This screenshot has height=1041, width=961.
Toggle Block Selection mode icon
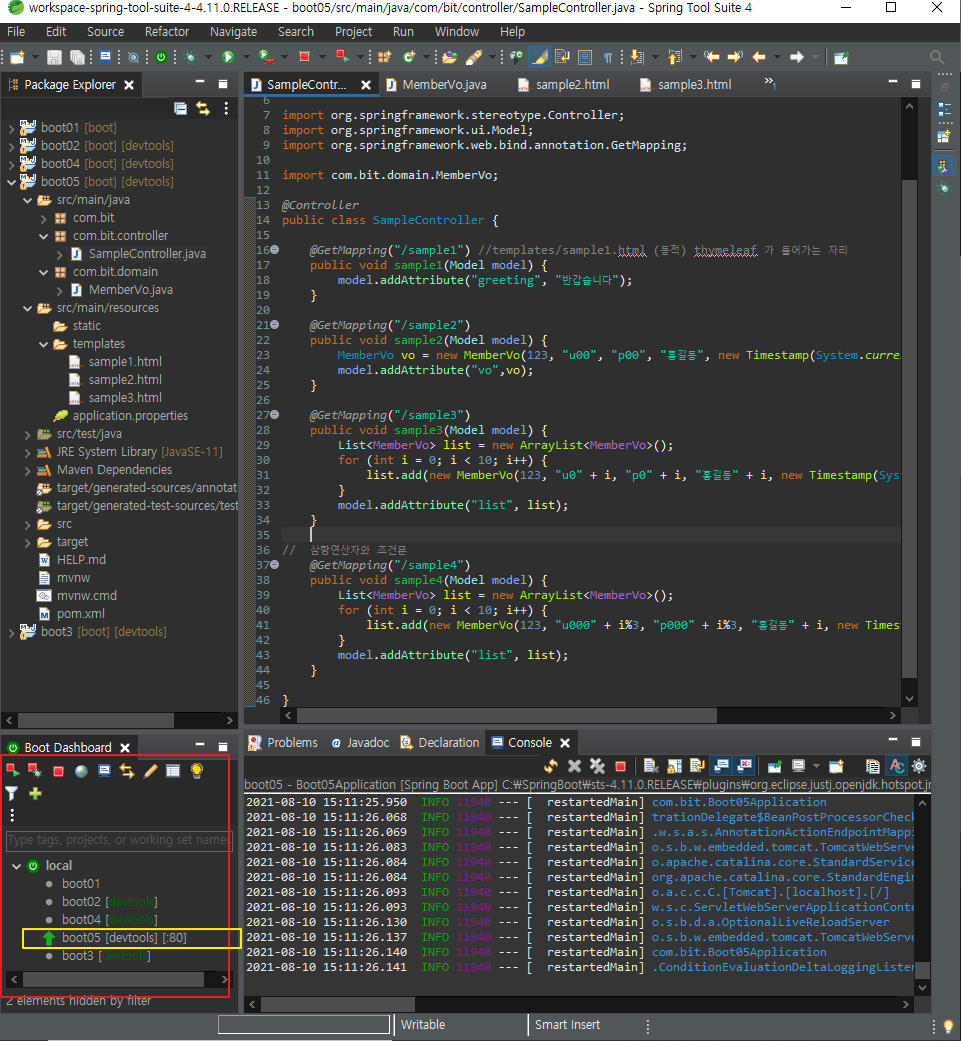pos(585,58)
